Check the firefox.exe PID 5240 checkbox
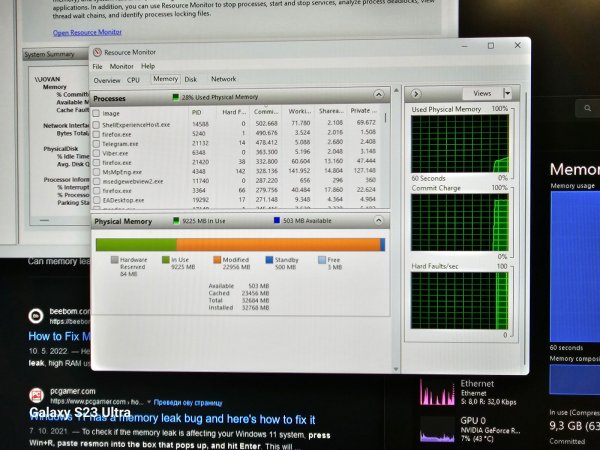 tap(96, 134)
